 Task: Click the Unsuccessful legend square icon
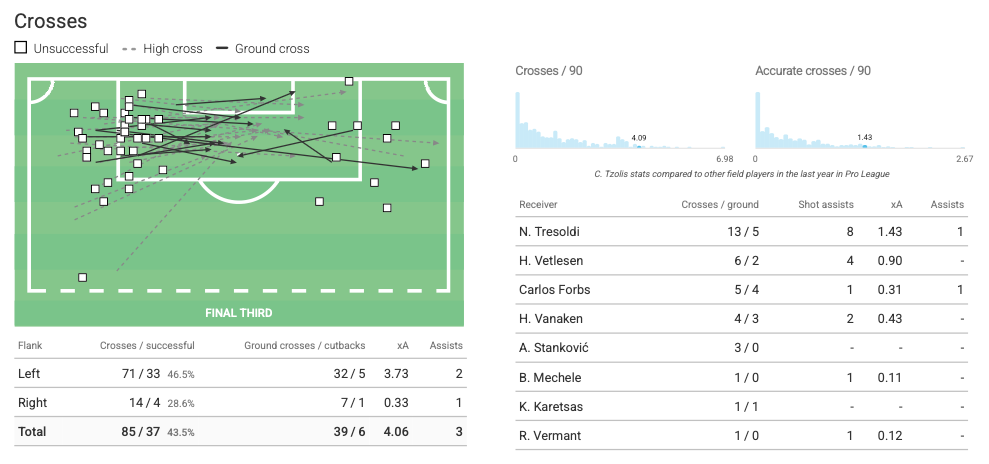[x=21, y=48]
